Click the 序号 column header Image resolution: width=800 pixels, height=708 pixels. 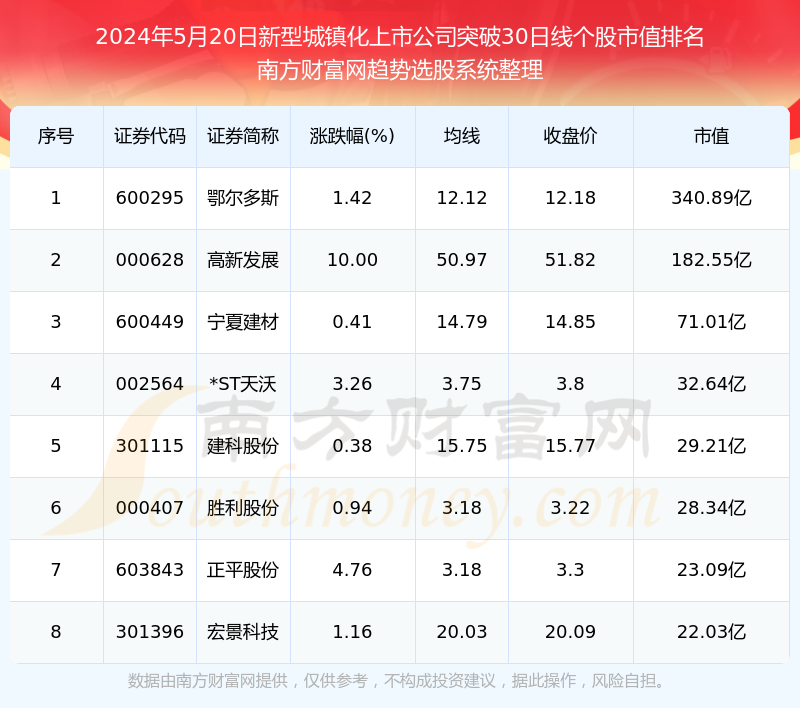[x=56, y=136]
